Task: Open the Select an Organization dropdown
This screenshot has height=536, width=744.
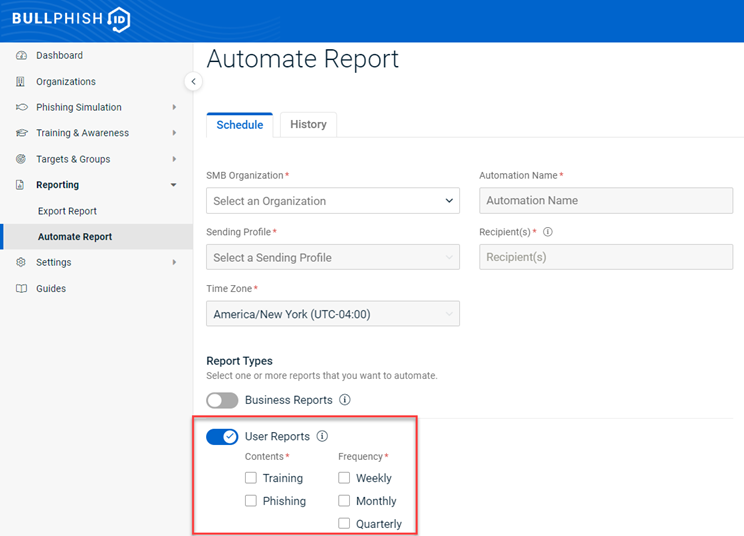Action: click(x=333, y=201)
